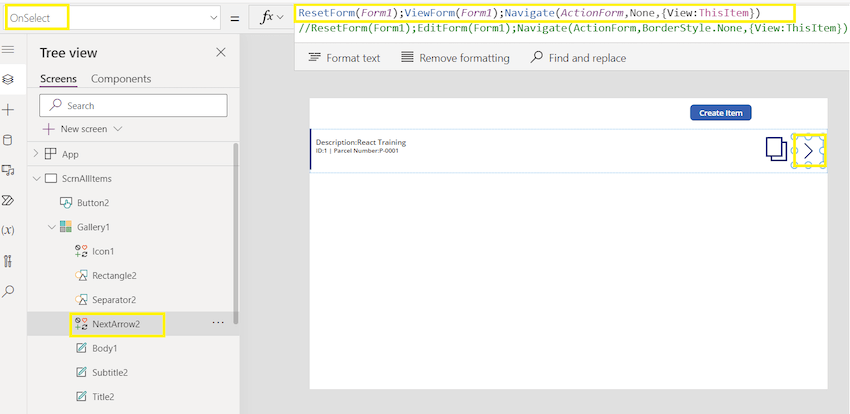Open the Insert plus icon in left rail

[x=8, y=111]
